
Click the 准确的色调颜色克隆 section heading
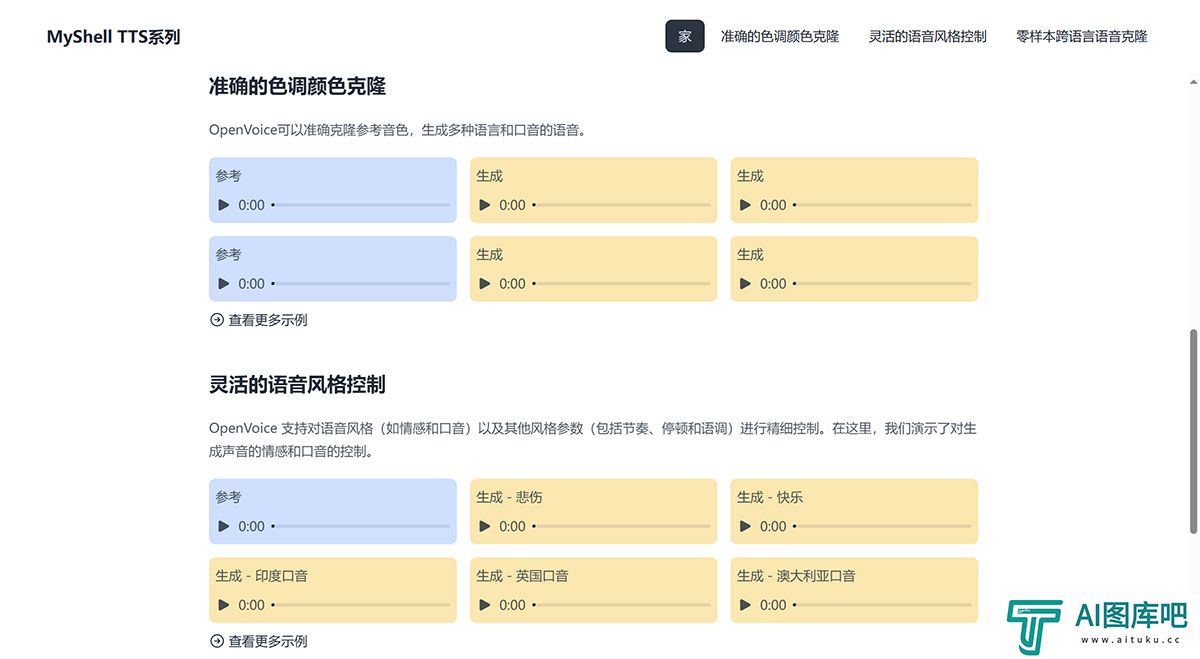click(297, 86)
